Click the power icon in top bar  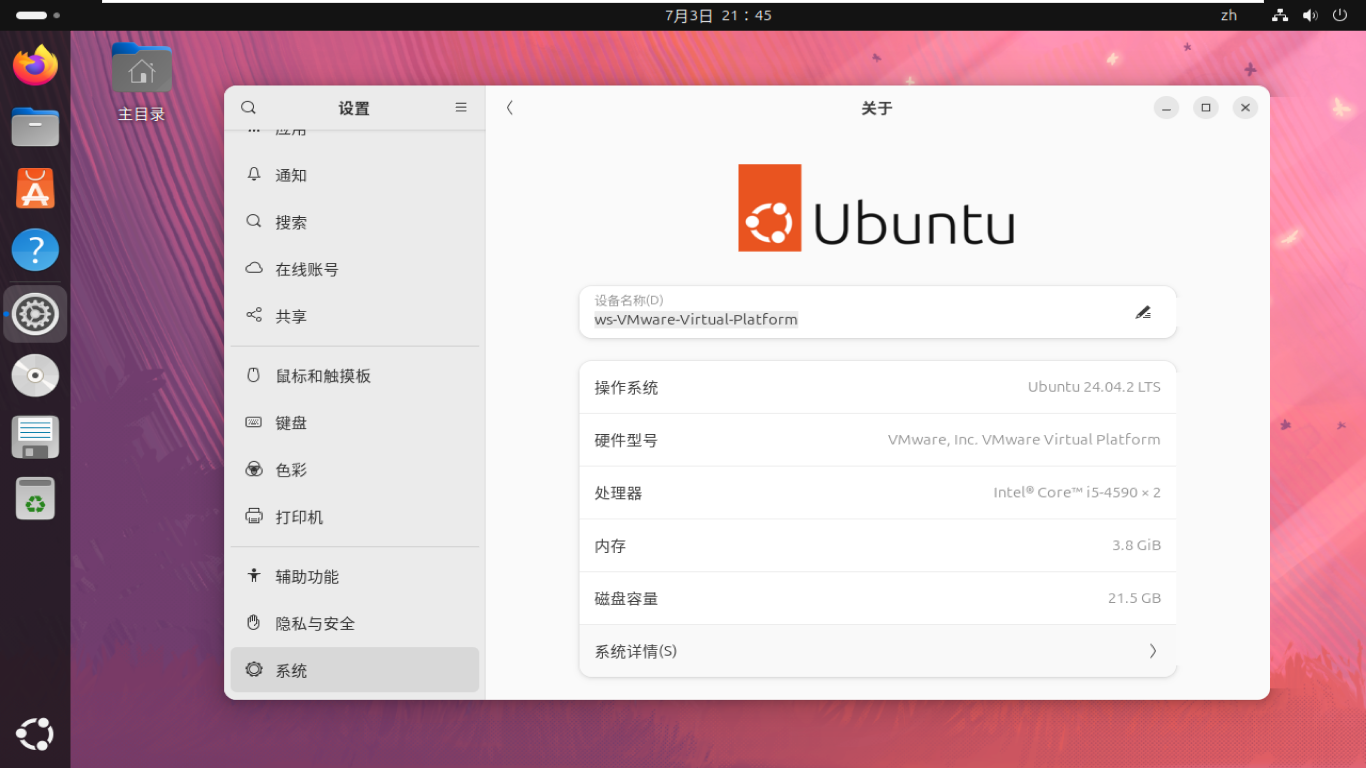click(1340, 15)
